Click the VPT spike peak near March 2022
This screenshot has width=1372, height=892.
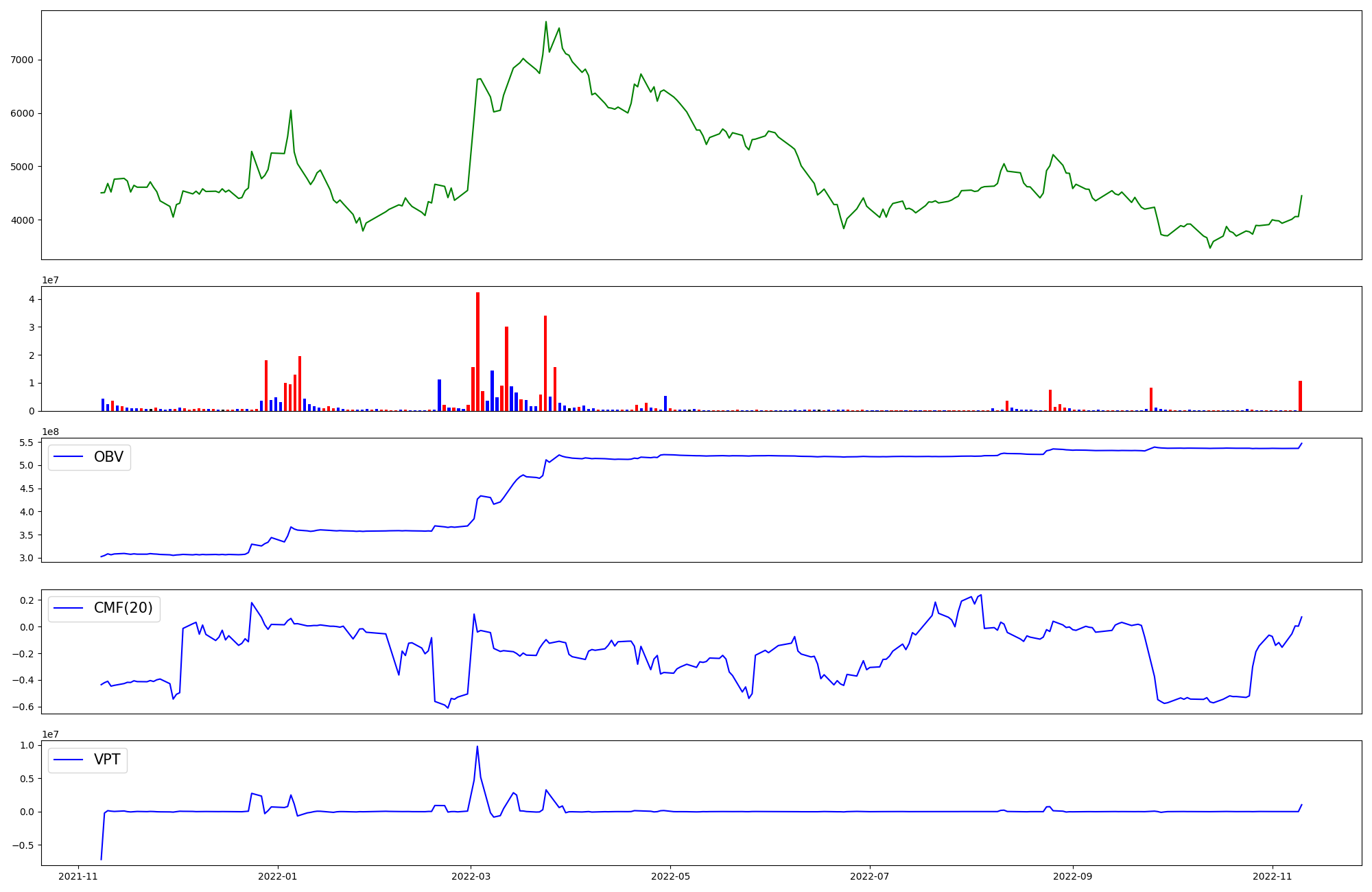[477, 747]
